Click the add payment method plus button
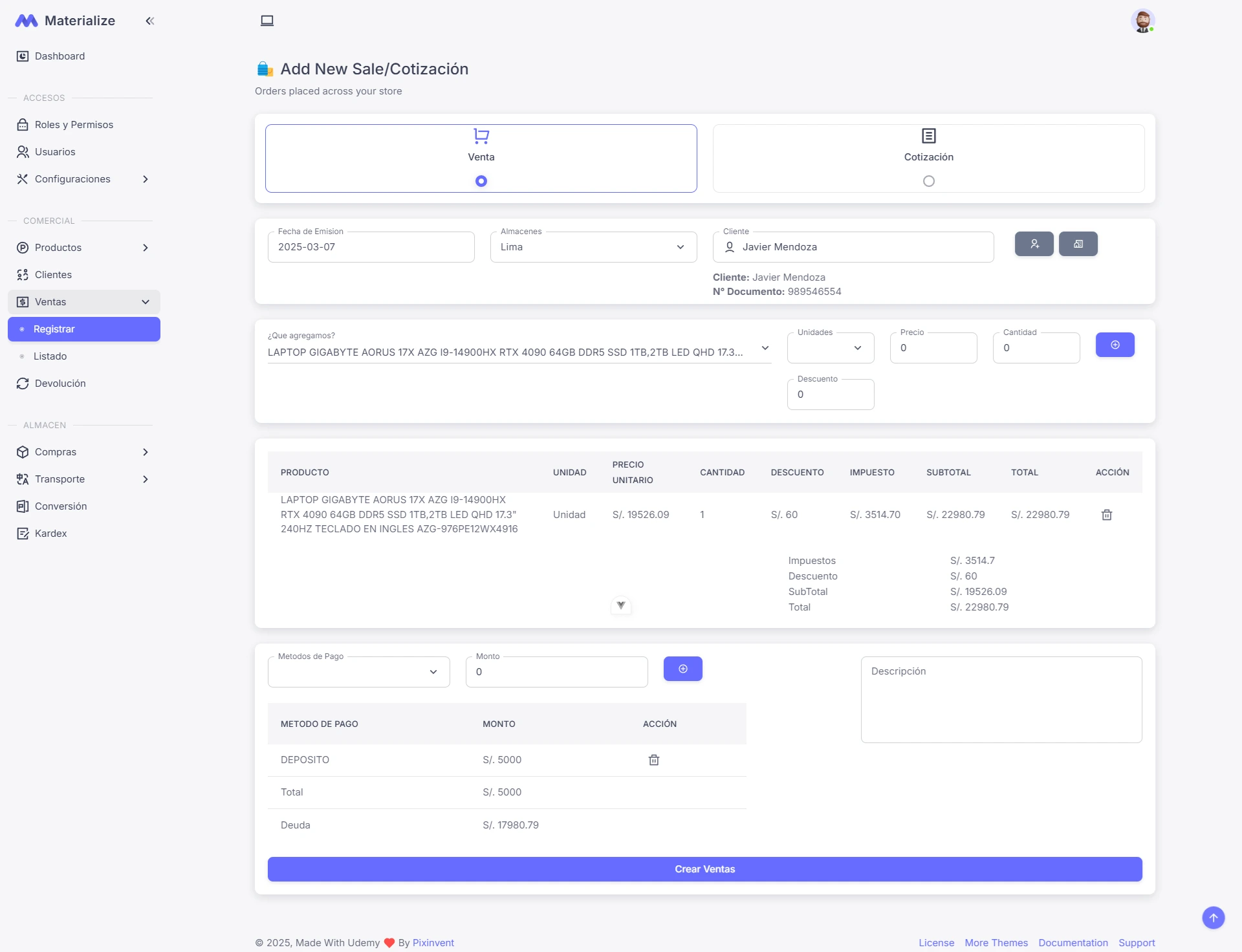Viewport: 1242px width, 952px height. click(x=682, y=669)
